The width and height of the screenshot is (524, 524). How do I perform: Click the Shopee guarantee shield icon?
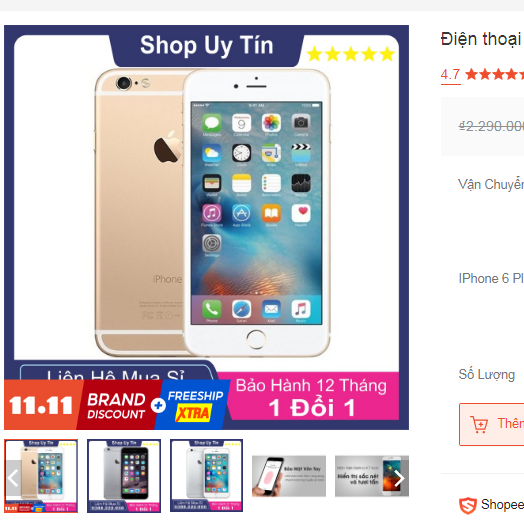point(468,506)
